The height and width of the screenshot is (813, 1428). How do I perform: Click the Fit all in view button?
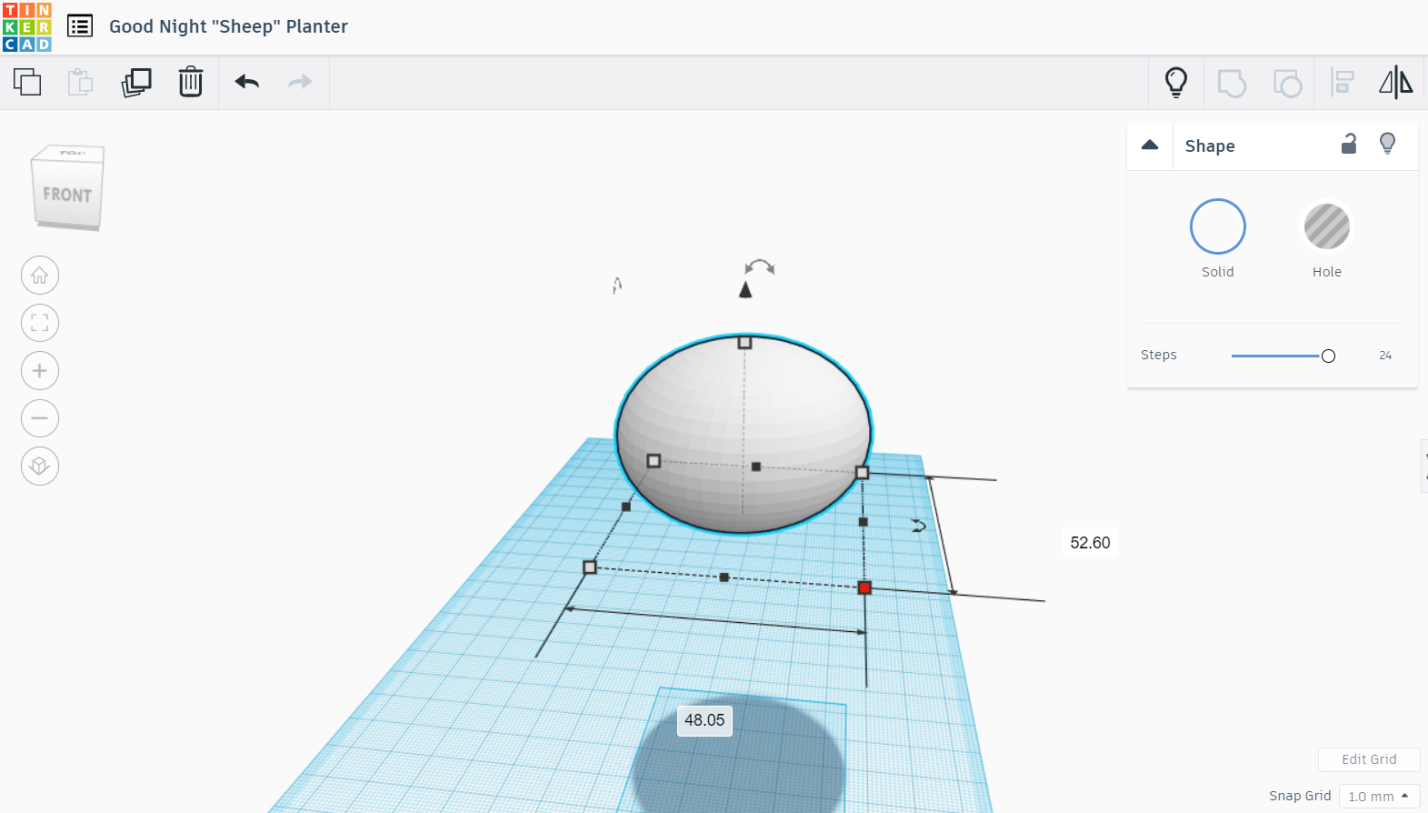[x=40, y=323]
